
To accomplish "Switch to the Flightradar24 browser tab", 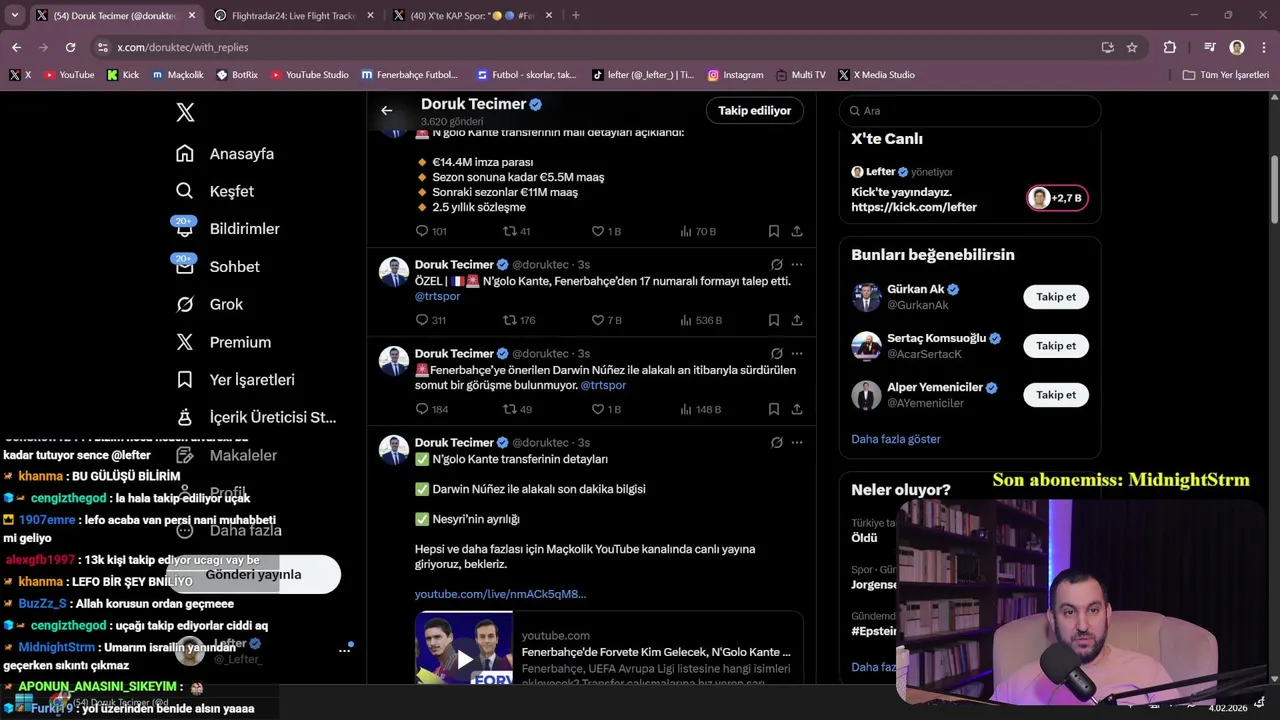I will (x=291, y=15).
